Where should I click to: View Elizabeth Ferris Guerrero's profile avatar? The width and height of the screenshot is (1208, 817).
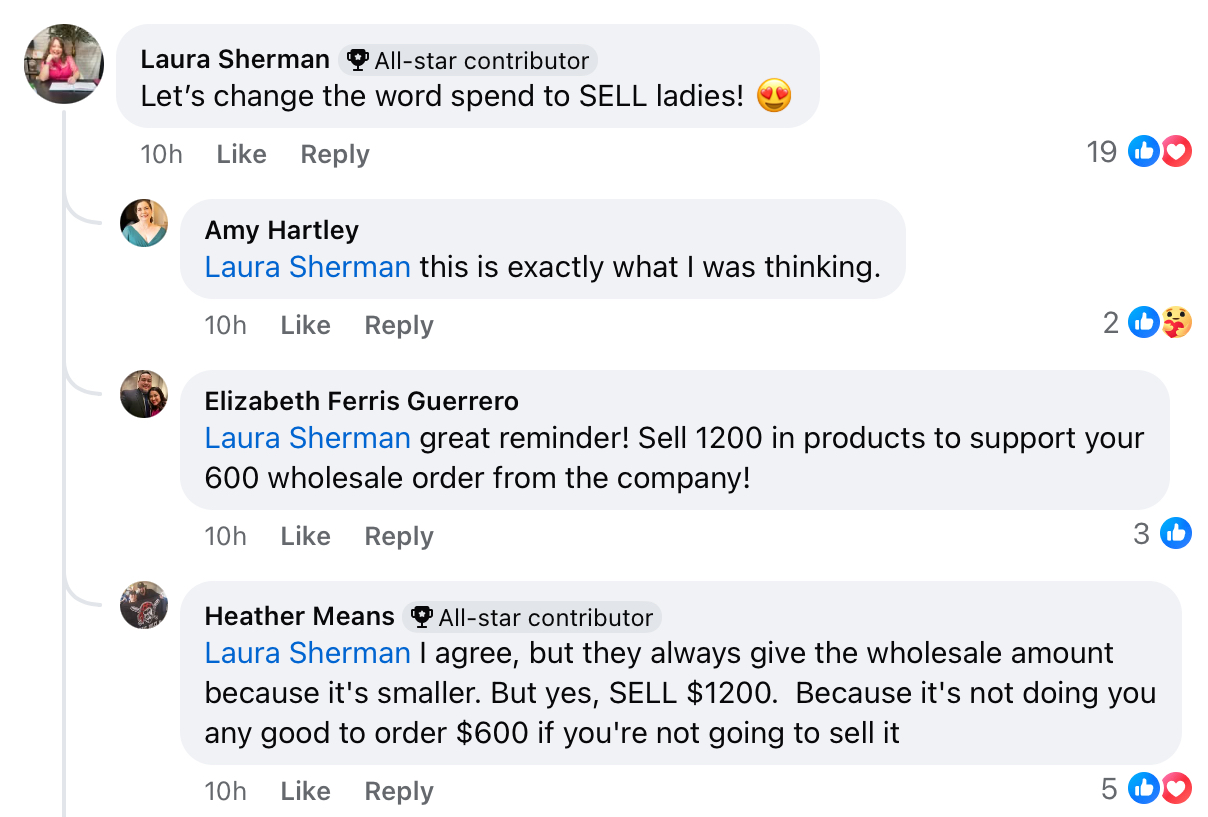click(x=144, y=394)
